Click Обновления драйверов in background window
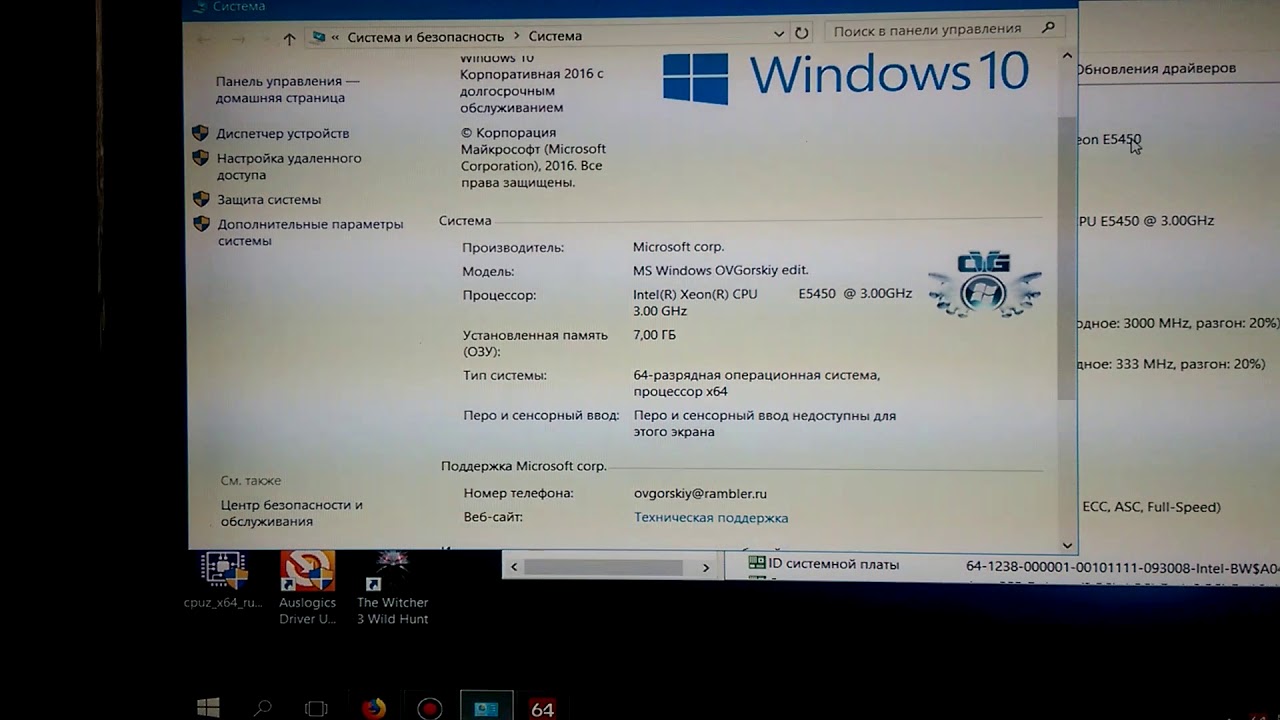Viewport: 1280px width, 720px height. click(x=1156, y=68)
